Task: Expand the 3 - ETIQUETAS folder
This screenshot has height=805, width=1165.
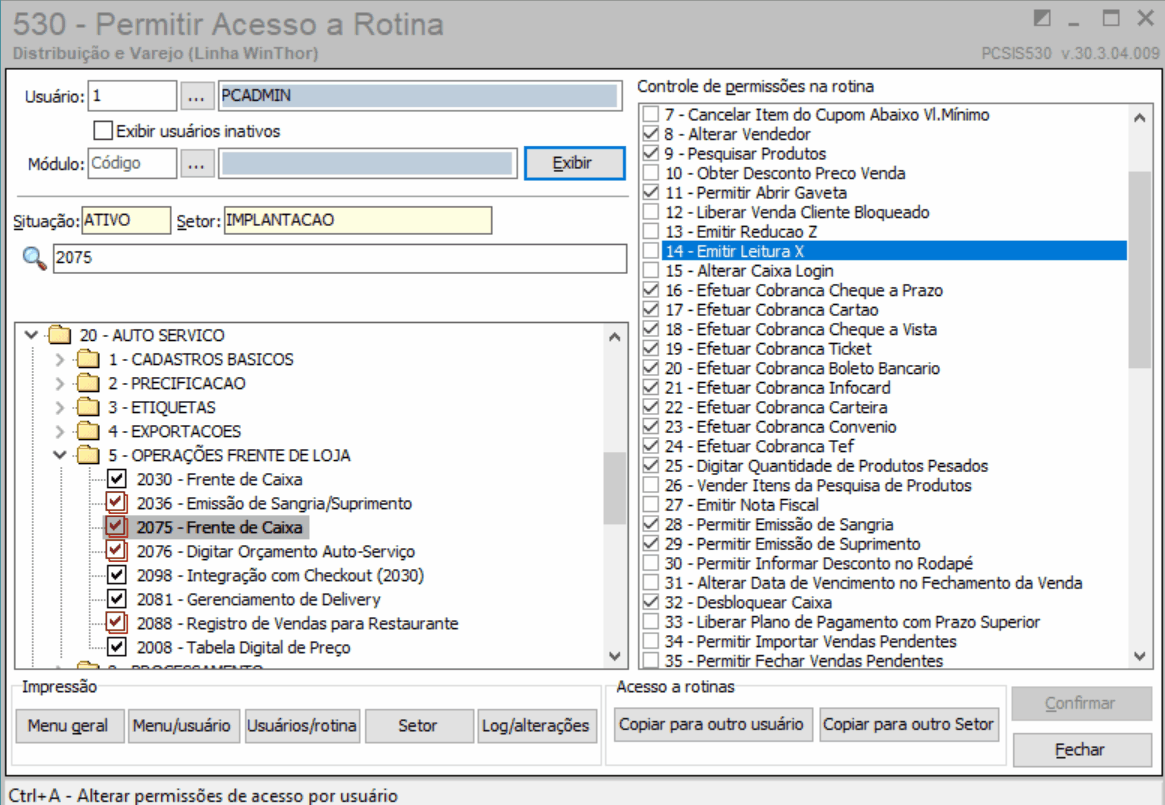Action: coord(60,407)
